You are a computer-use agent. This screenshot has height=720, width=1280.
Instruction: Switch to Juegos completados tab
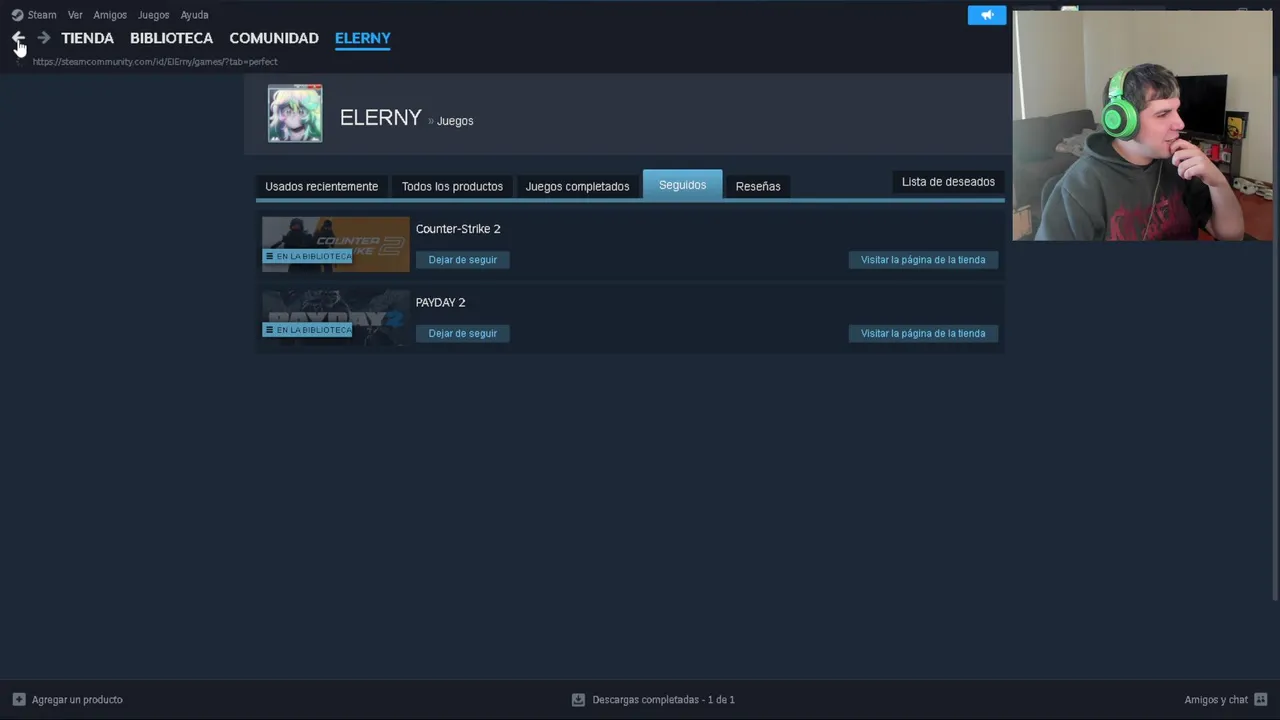point(578,186)
